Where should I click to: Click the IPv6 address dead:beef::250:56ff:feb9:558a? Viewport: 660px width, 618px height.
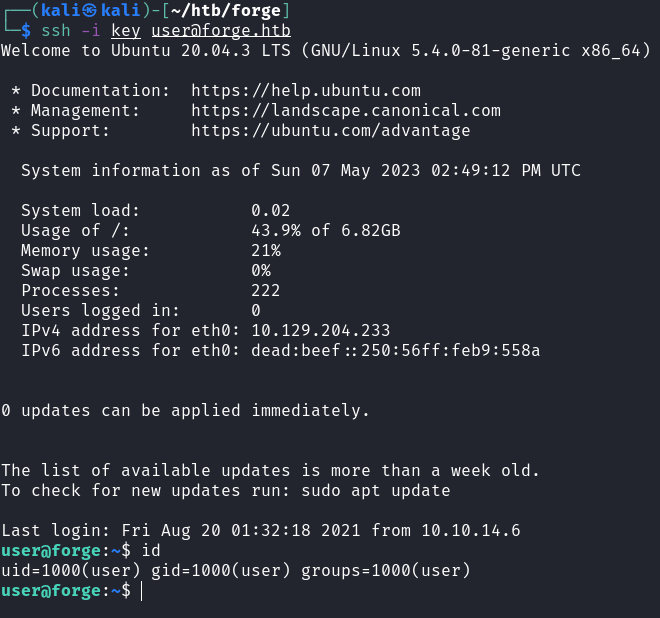395,351
